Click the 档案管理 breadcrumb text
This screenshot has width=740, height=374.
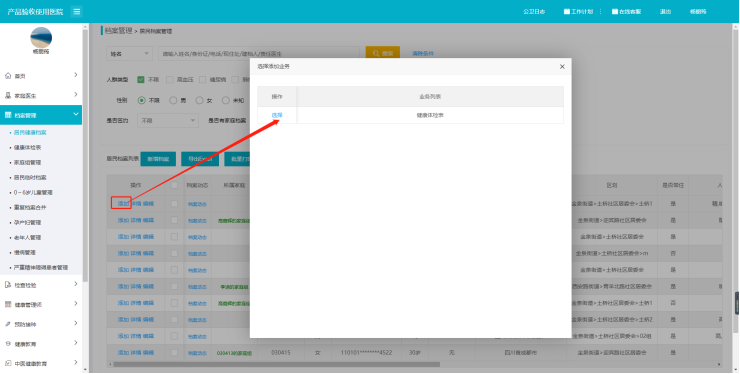[118, 31]
